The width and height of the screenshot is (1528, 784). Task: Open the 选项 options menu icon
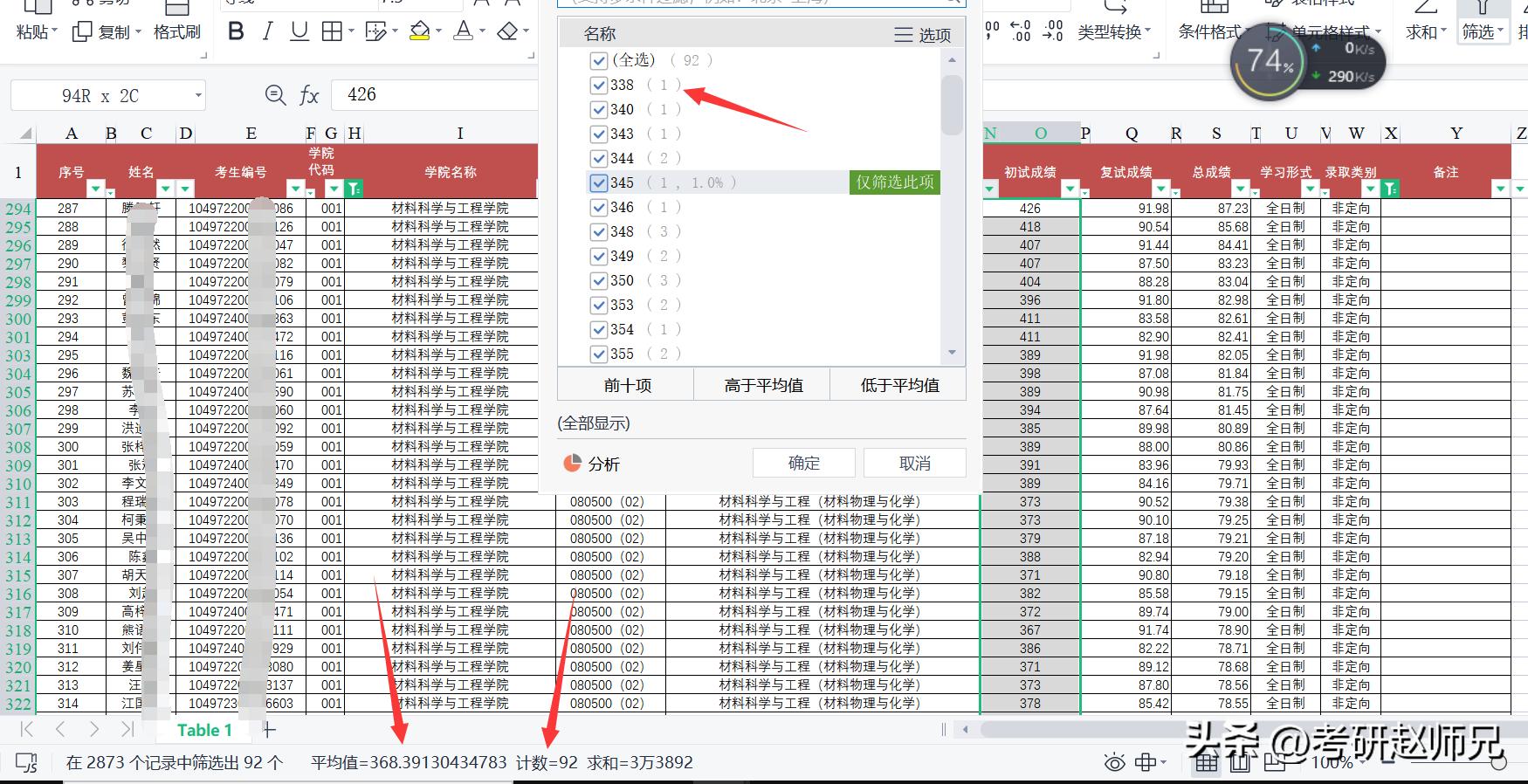coord(903,35)
